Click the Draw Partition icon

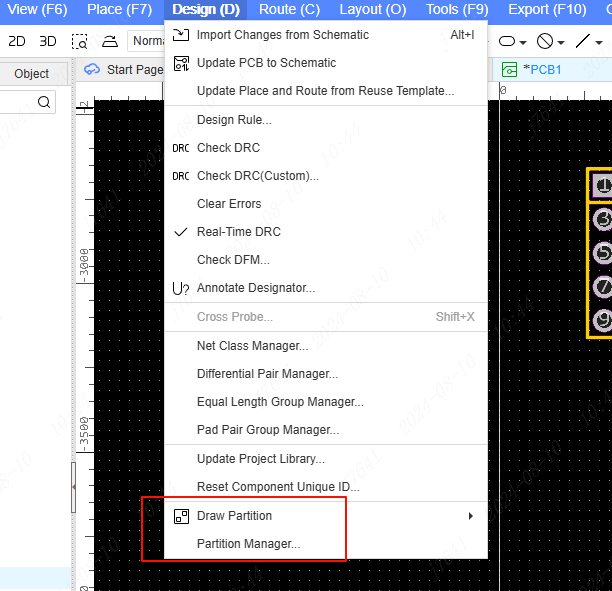pos(181,516)
